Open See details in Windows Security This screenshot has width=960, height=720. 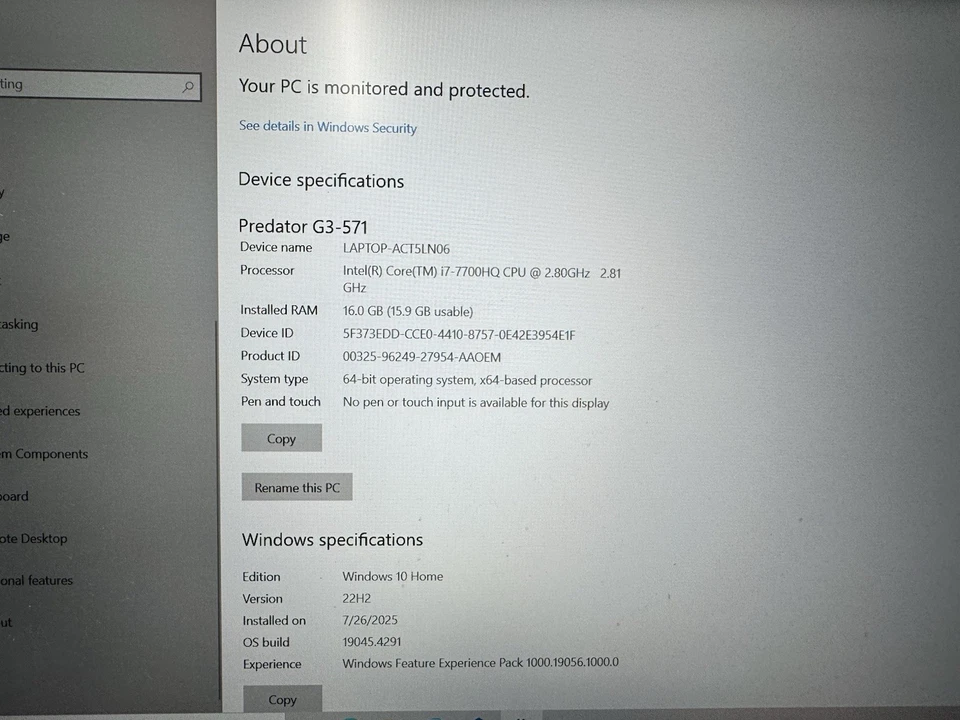pos(328,128)
